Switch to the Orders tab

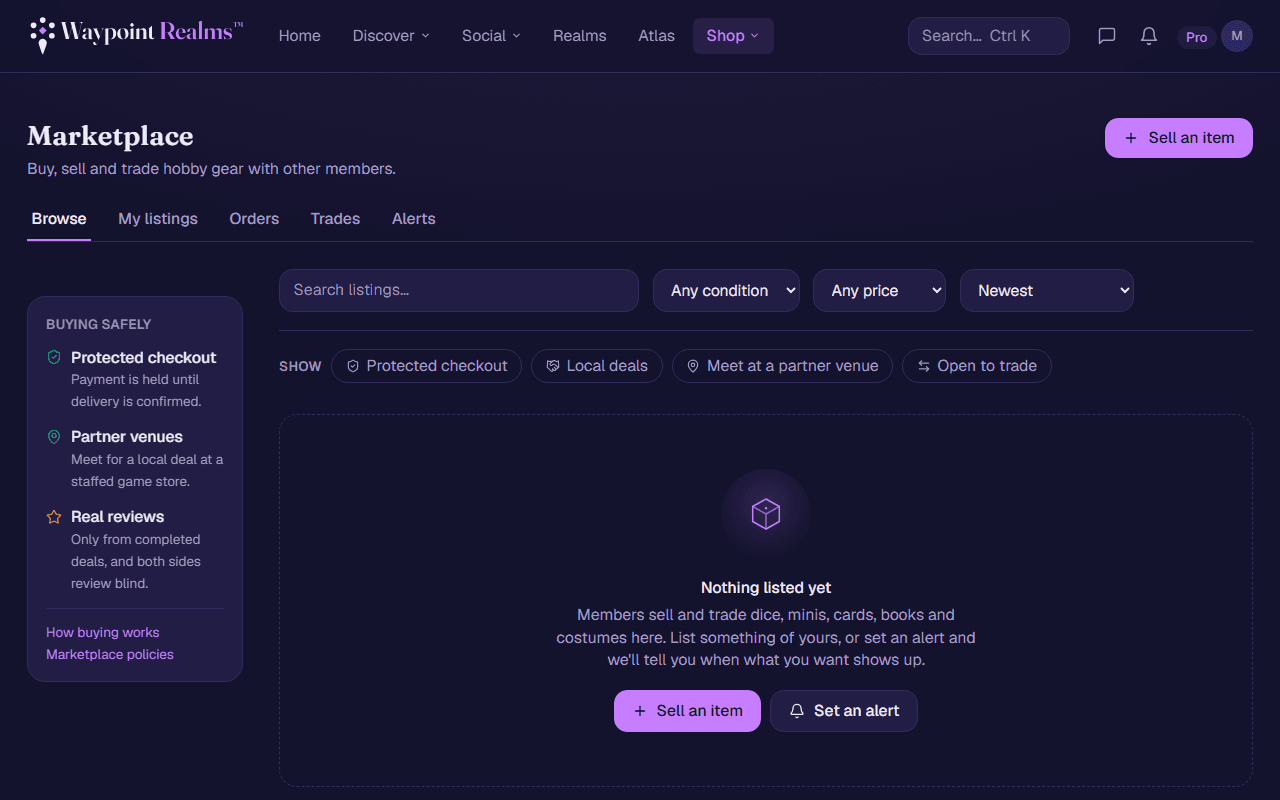point(254,219)
